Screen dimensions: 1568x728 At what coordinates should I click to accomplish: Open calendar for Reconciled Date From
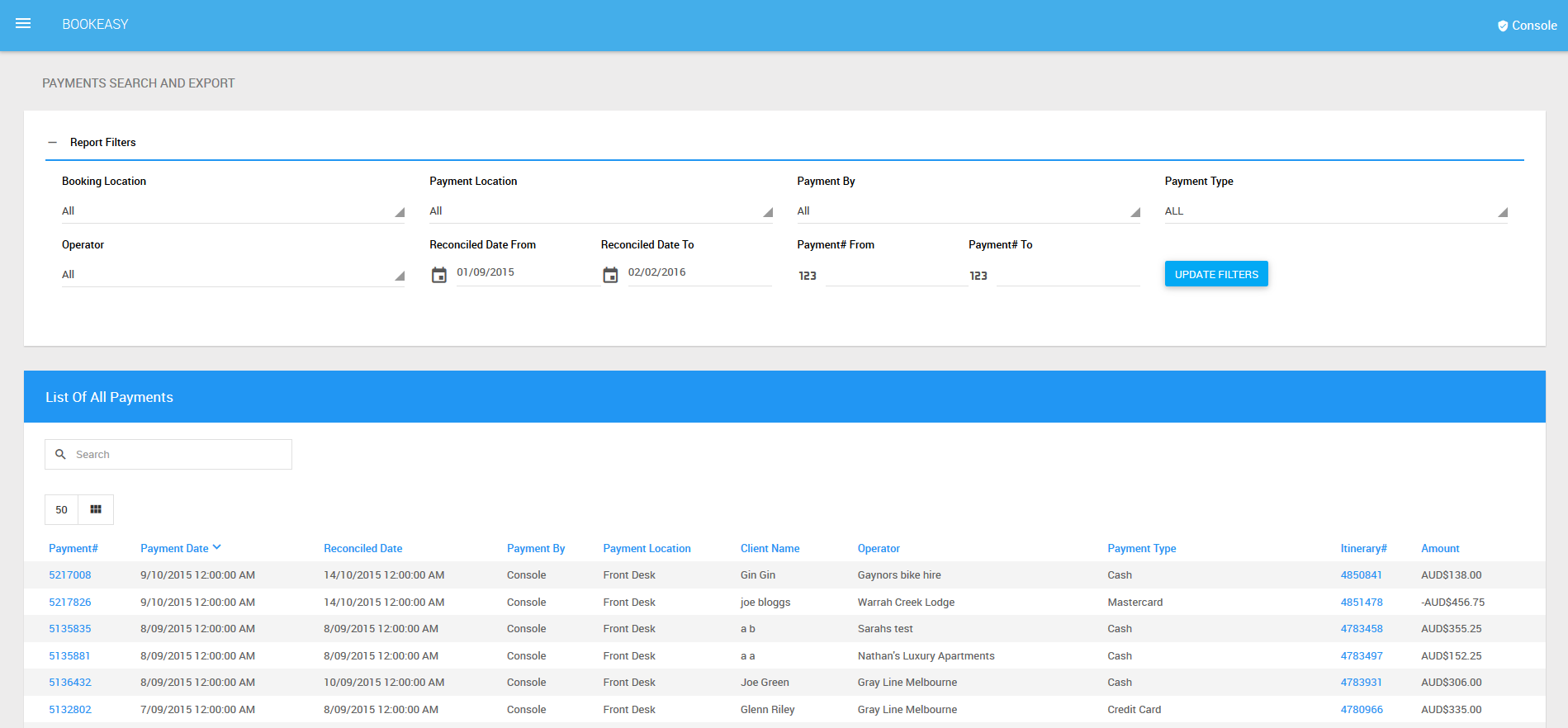click(439, 275)
